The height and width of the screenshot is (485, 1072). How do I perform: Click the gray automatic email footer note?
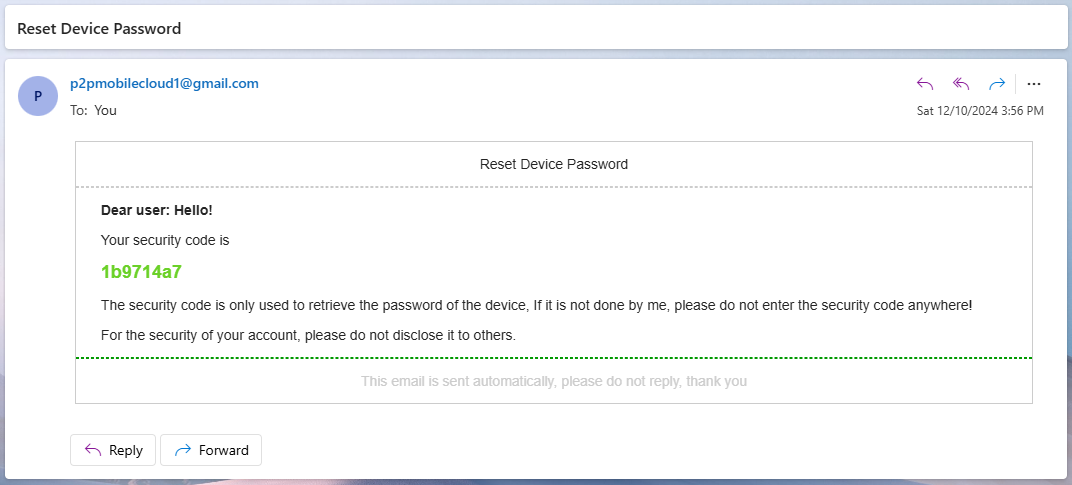554,381
